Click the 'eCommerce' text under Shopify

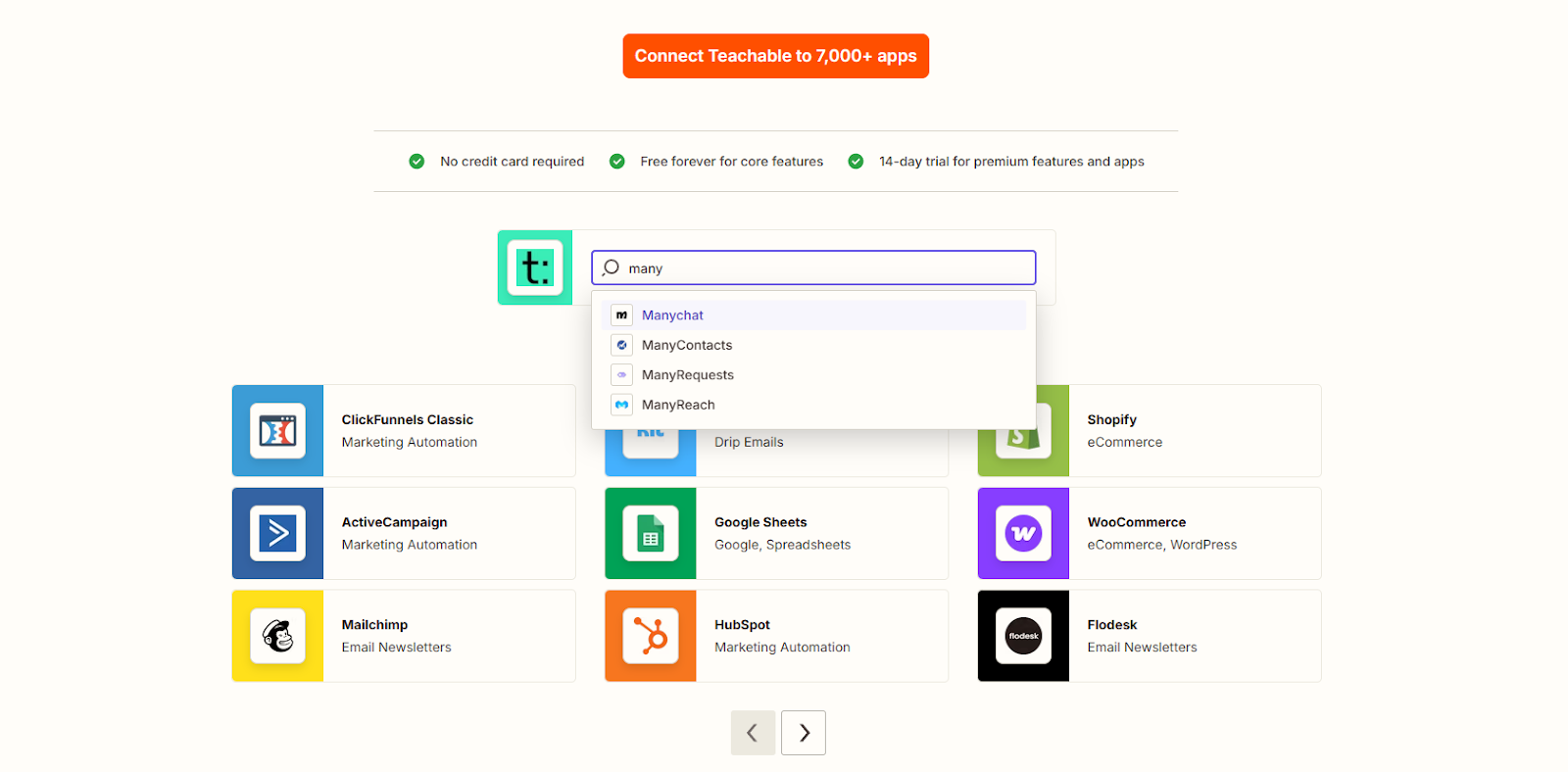point(1124,442)
